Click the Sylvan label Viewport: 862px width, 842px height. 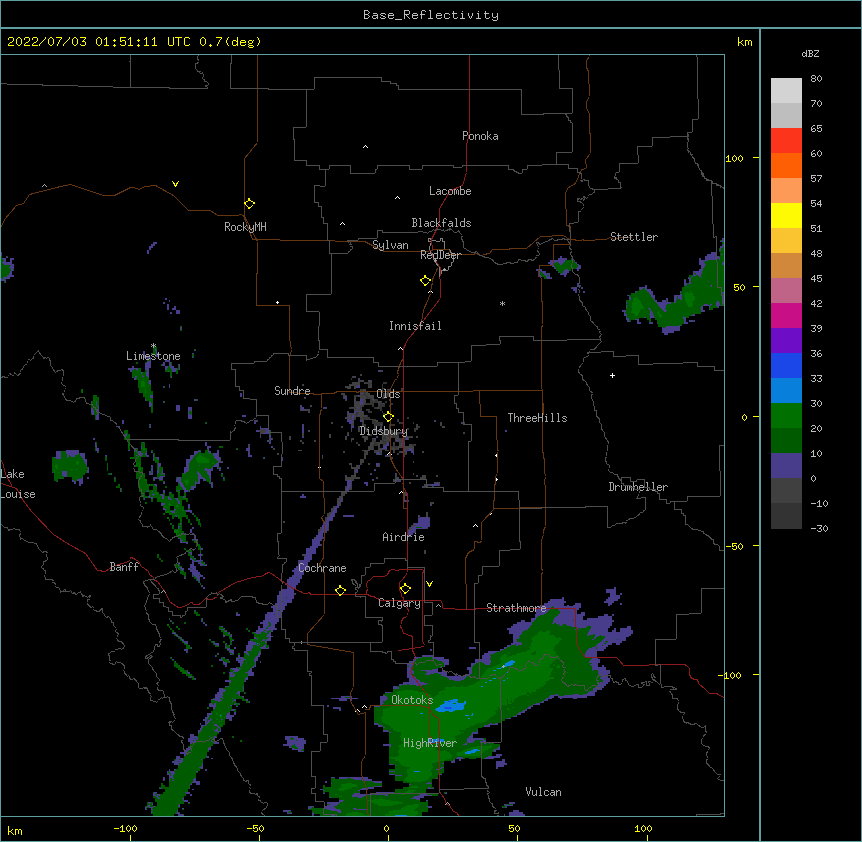pyautogui.click(x=390, y=245)
